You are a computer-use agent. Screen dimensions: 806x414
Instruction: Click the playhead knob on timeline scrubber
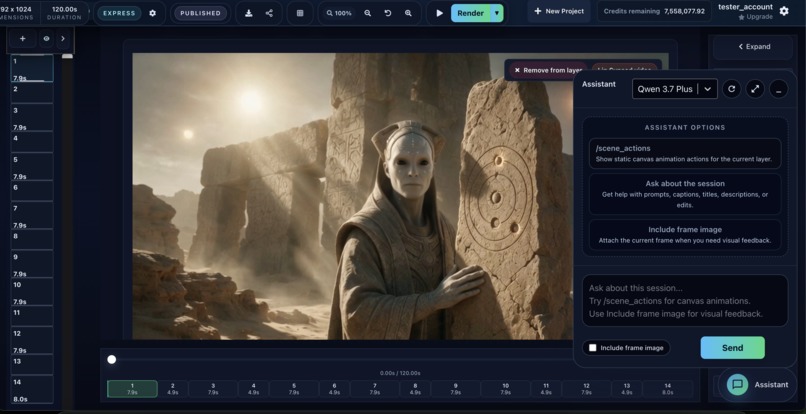click(112, 359)
